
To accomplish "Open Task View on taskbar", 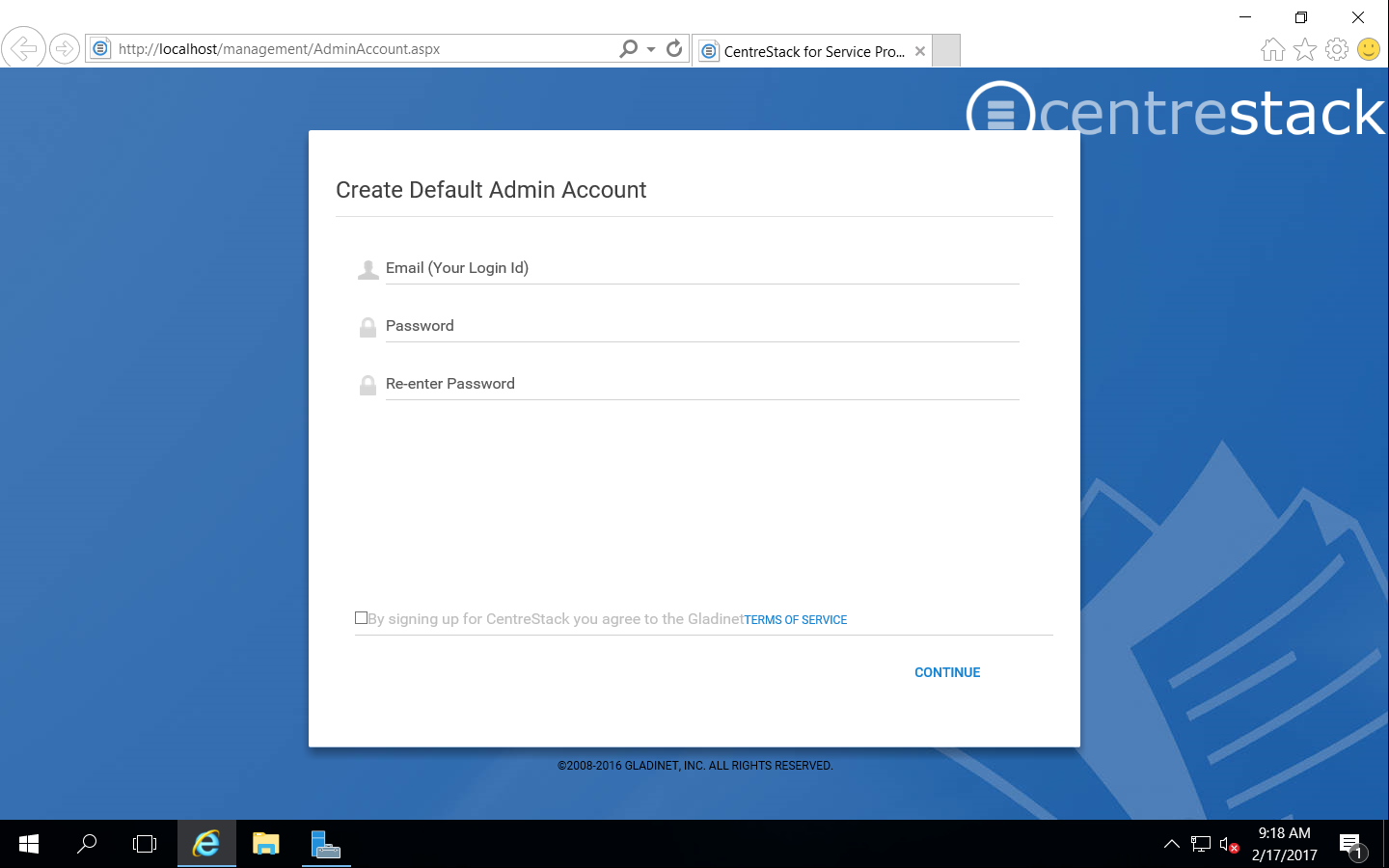I will coord(145,844).
